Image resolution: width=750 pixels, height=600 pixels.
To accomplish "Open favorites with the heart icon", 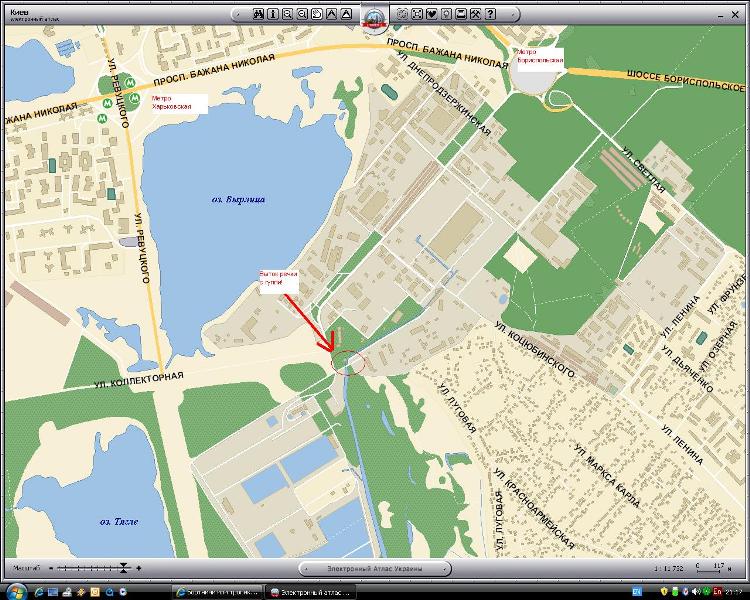I will [432, 14].
